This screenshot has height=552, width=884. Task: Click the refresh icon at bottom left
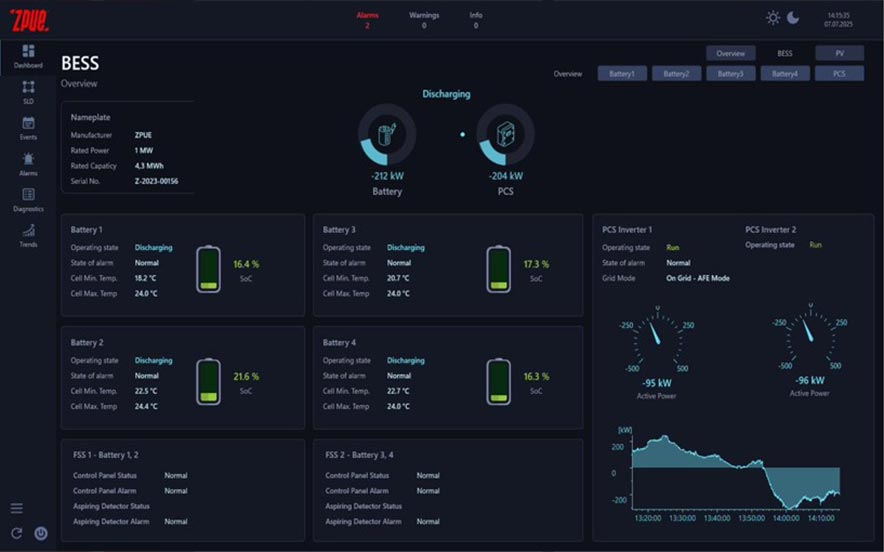pyautogui.click(x=16, y=533)
